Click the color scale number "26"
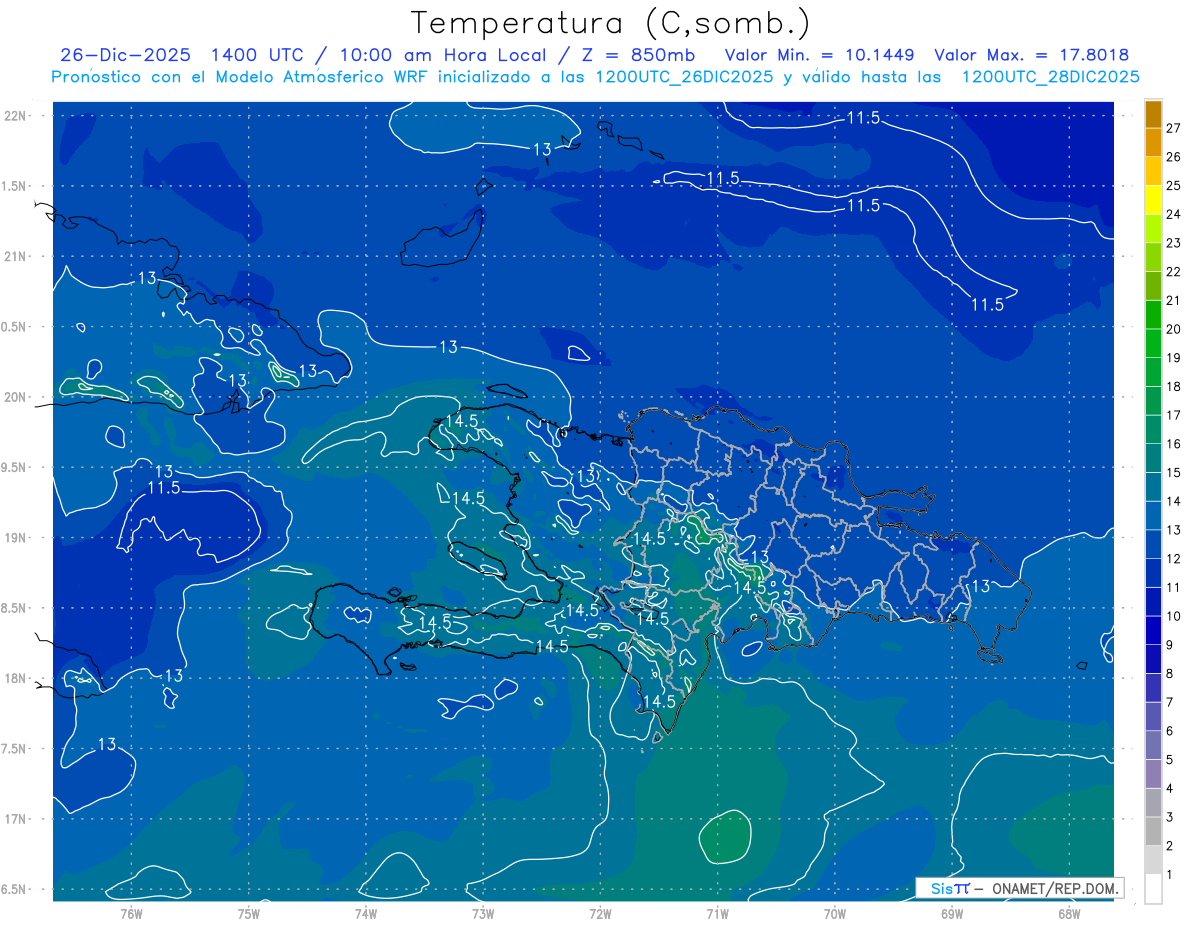The width and height of the screenshot is (1200, 927). pyautogui.click(x=1174, y=157)
